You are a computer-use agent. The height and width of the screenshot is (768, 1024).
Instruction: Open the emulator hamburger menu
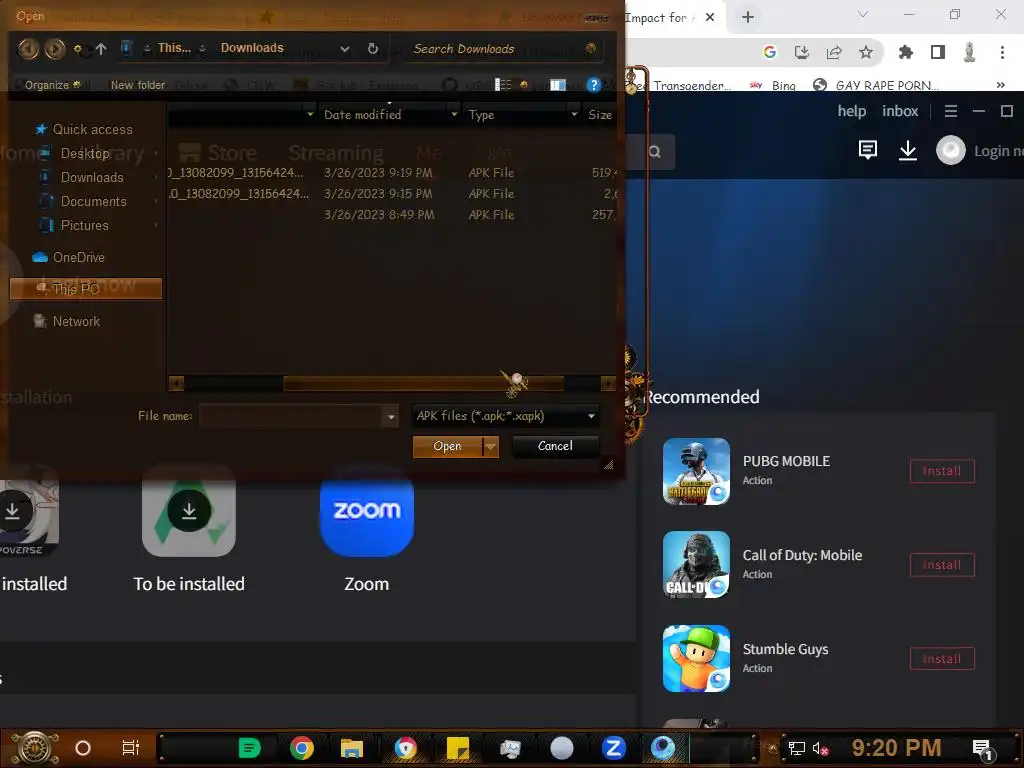coord(951,112)
